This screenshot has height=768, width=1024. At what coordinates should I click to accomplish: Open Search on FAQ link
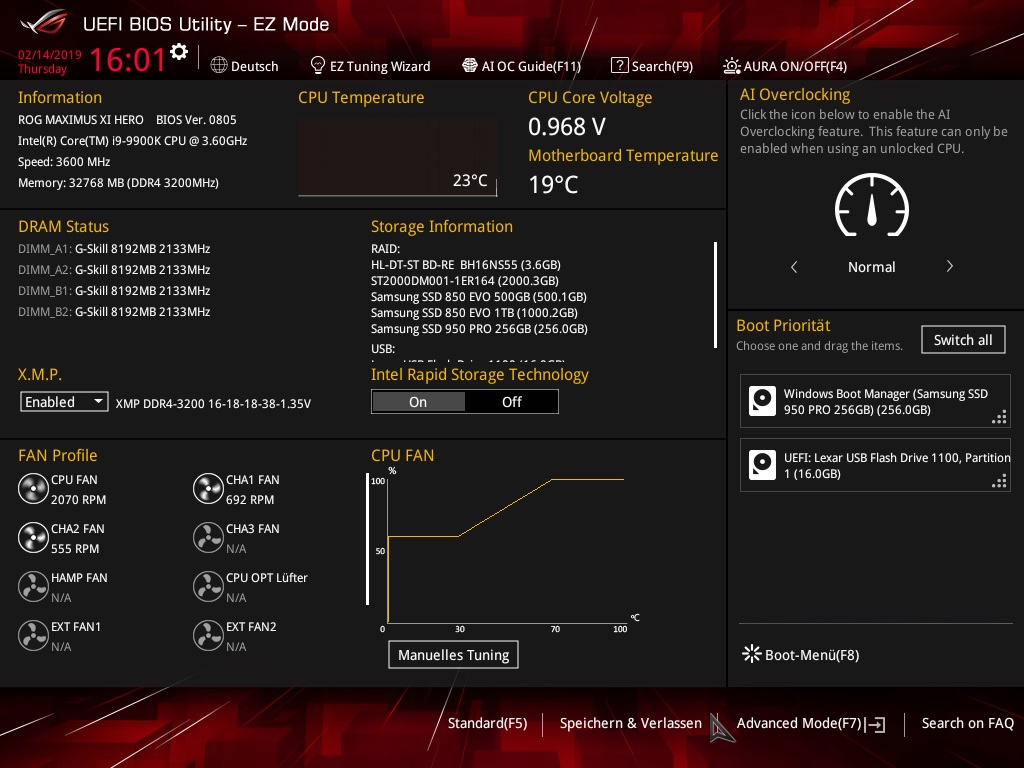[x=967, y=723]
